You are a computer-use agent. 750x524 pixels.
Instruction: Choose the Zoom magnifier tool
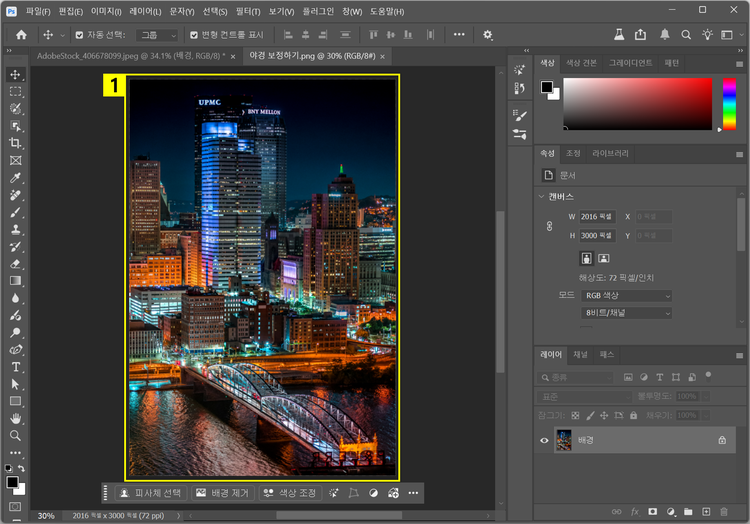pos(15,436)
